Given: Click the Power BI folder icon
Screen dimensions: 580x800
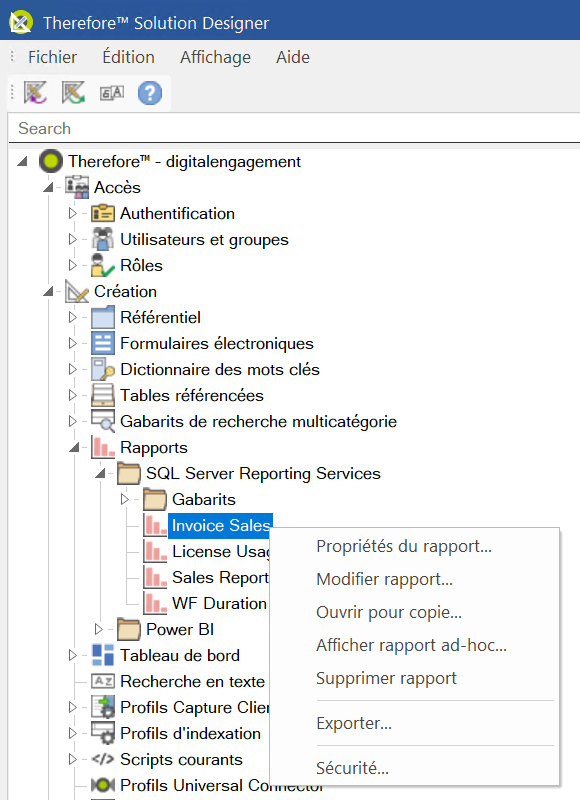Looking at the screenshot, I should (x=129, y=630).
